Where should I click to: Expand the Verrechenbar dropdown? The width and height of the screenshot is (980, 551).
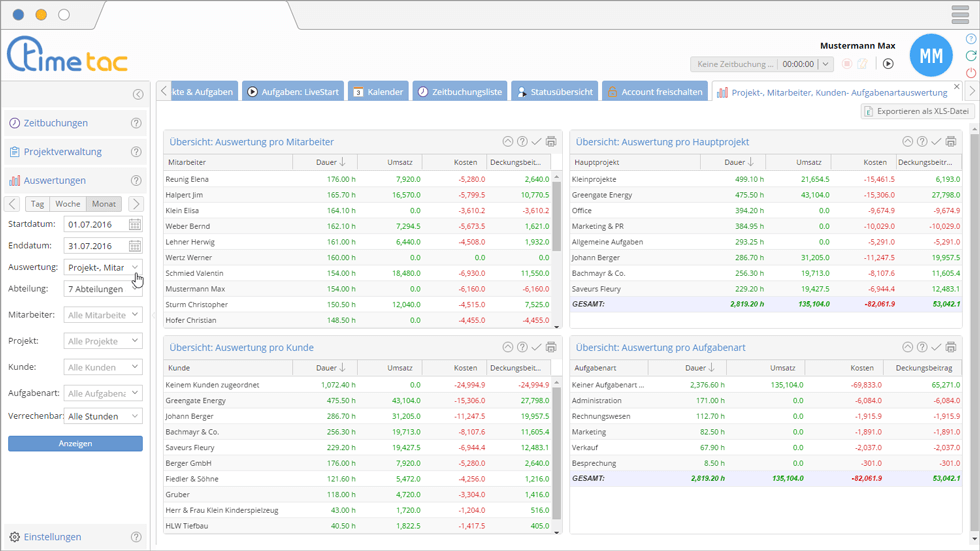click(x=104, y=416)
